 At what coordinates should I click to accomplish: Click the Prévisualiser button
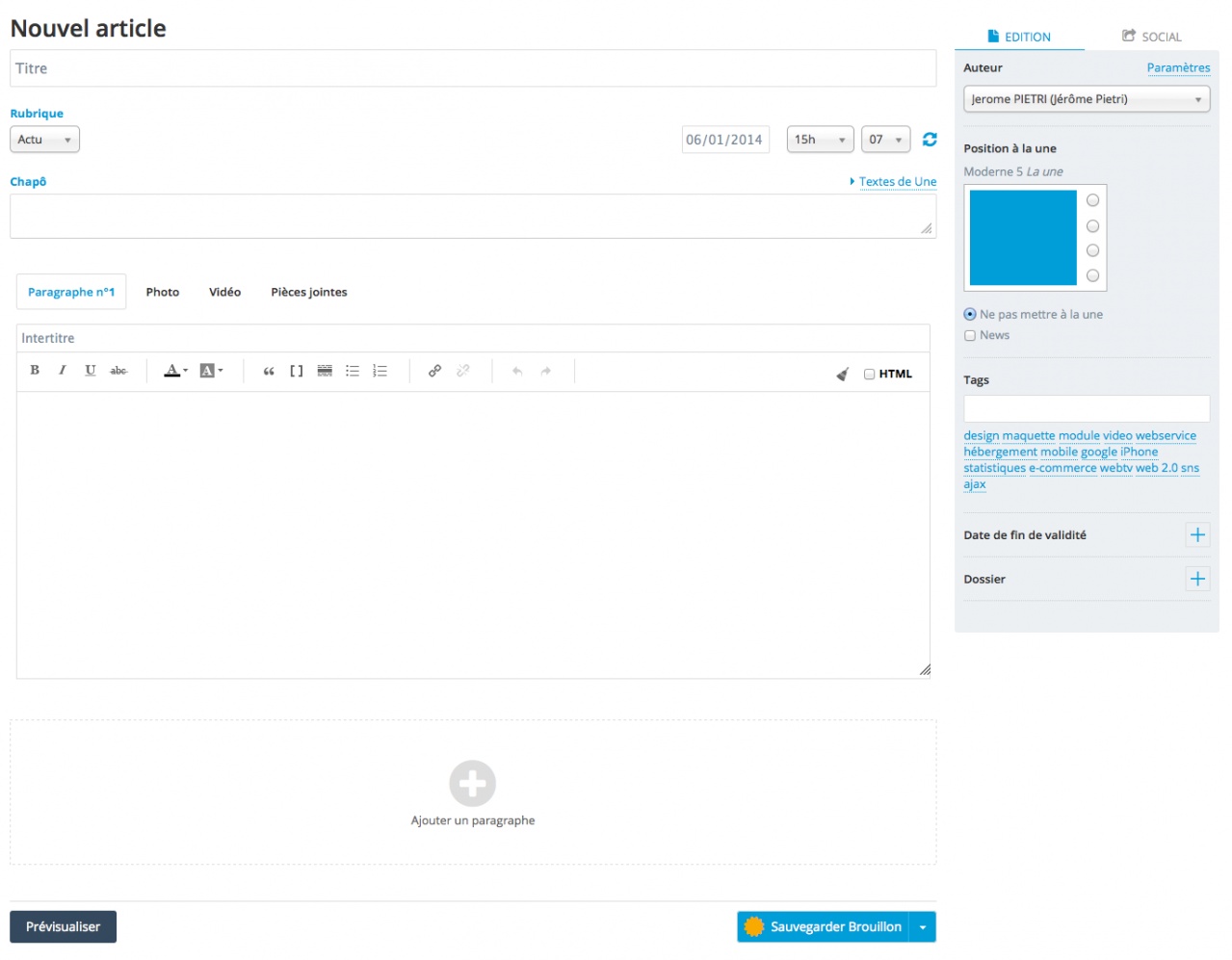coord(63,927)
